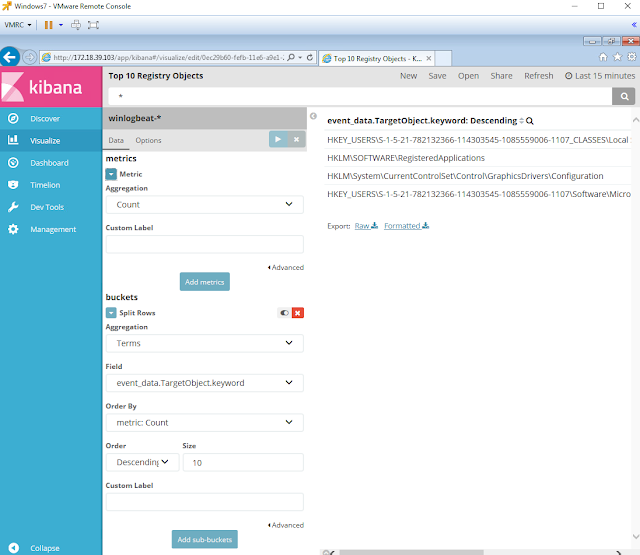Screen dimensions: 640x555
Task: Sort the TargetObject column
Action: click(521, 121)
